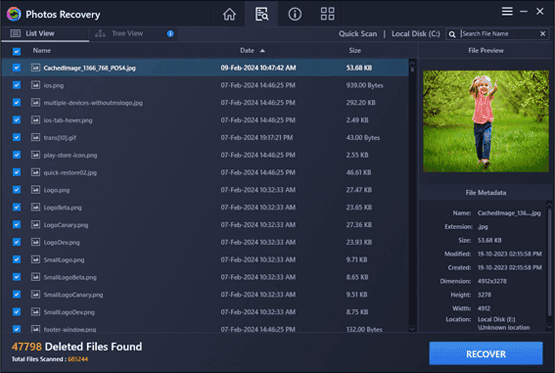Uncheck the ios-tab-hover.png checkbox

(17, 120)
